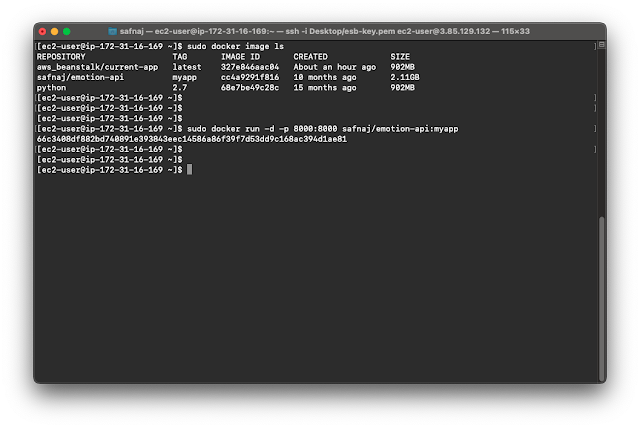Click image ID 68e7be49c28c
Viewport: 640px width, 428px height.
tap(250, 88)
